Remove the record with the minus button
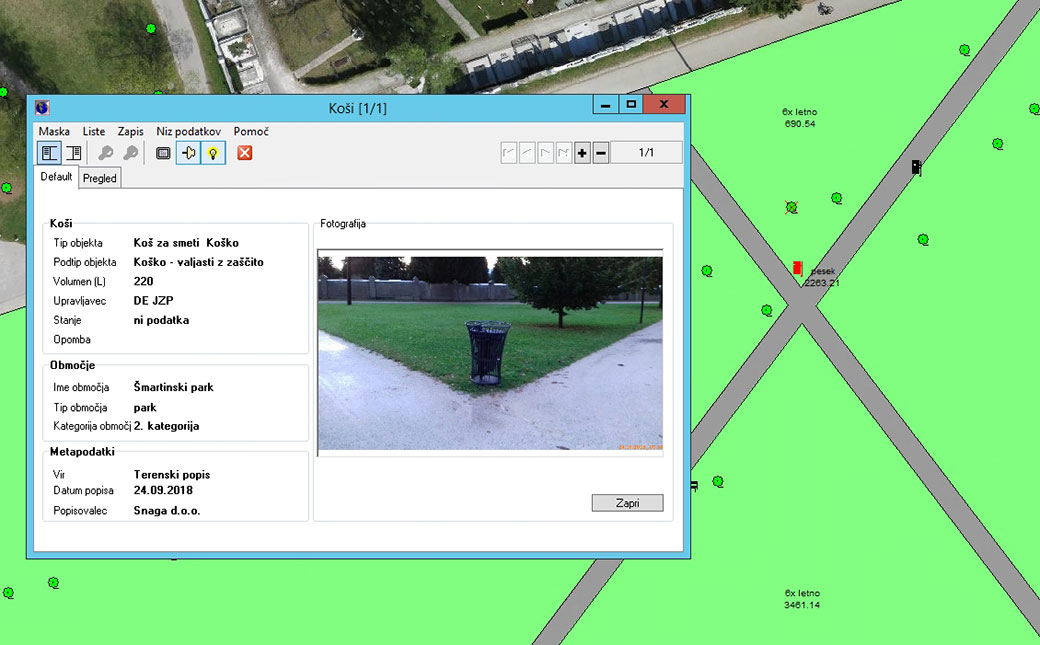The width and height of the screenshot is (1040, 645). [600, 153]
